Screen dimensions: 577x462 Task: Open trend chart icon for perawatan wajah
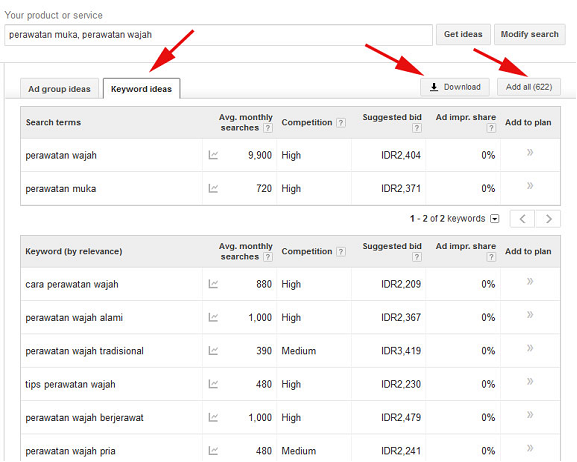click(213, 155)
